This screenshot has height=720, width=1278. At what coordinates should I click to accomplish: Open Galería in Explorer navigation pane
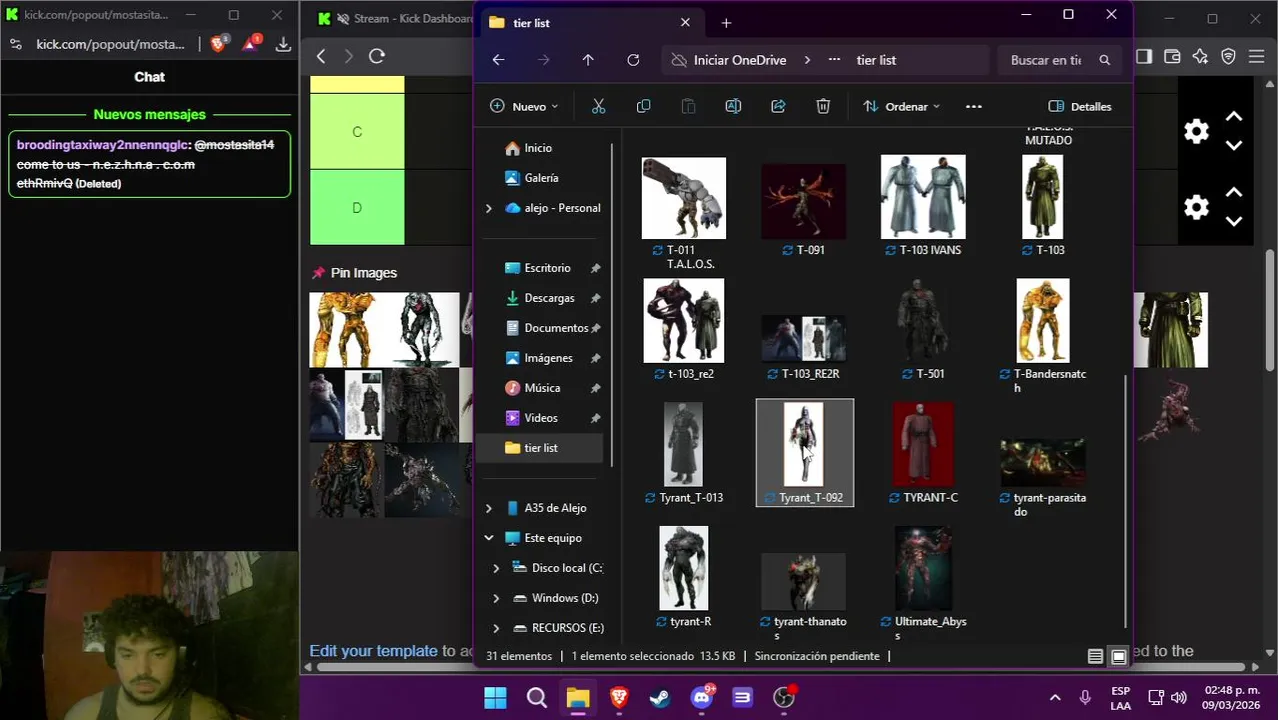click(541, 178)
